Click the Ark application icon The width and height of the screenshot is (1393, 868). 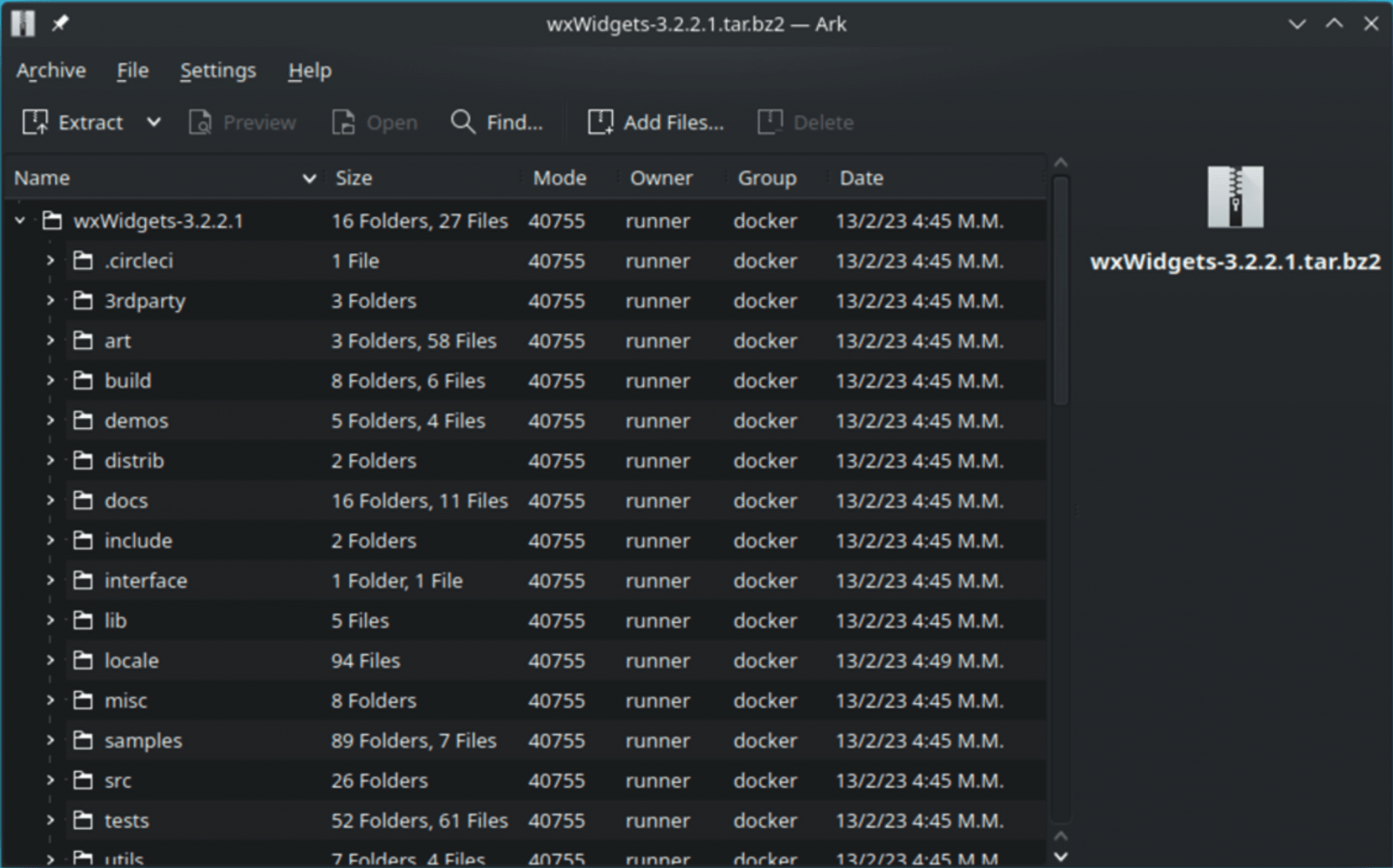click(22, 24)
